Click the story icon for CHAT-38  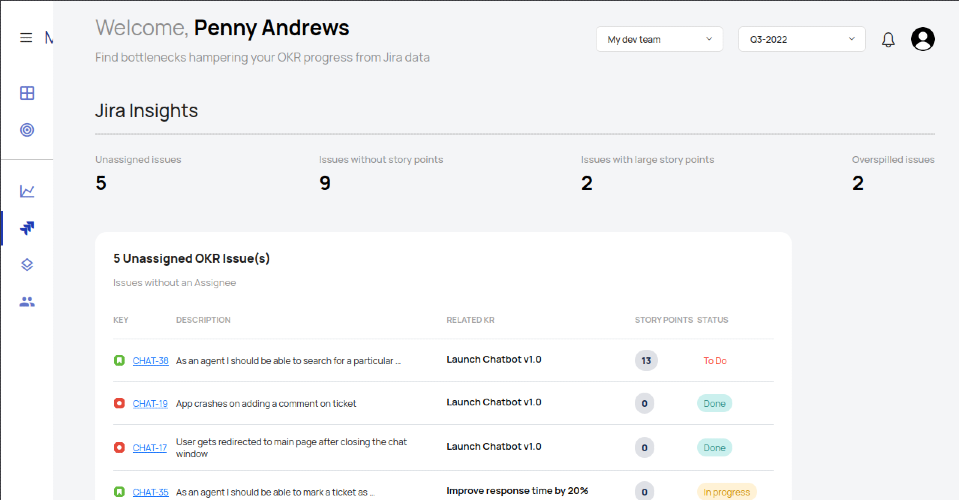pos(119,361)
